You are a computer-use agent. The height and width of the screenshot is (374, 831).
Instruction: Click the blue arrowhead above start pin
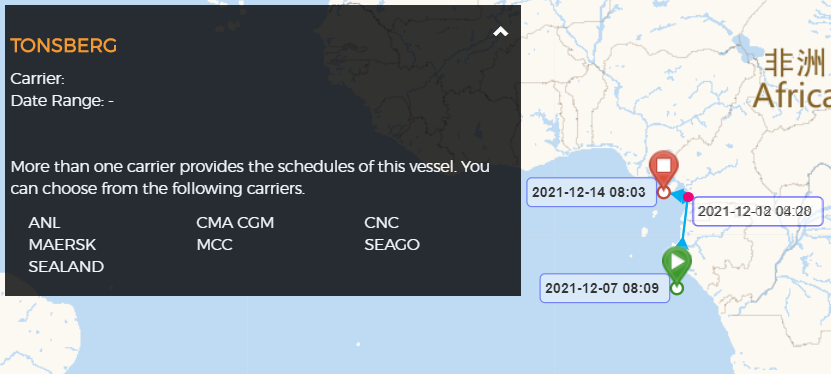click(682, 244)
